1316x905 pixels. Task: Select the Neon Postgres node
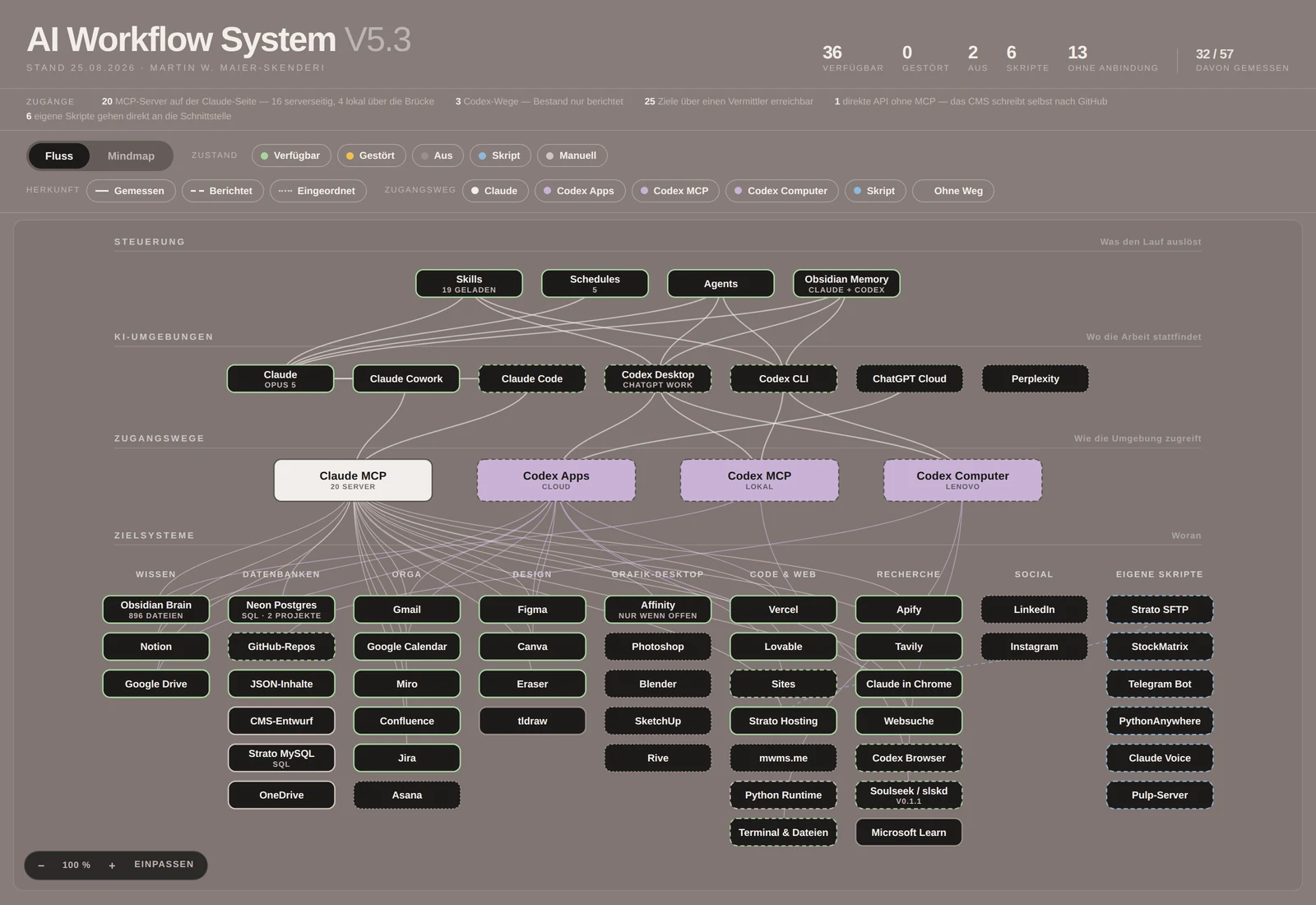click(x=281, y=610)
